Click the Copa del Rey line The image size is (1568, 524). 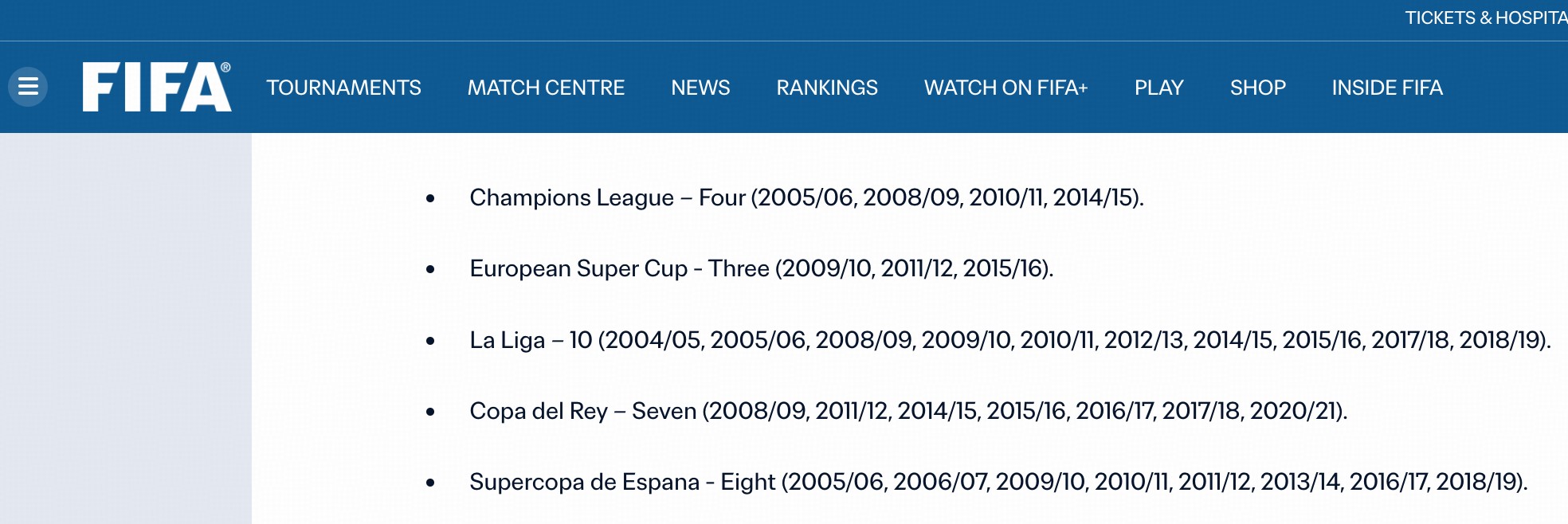click(x=908, y=411)
